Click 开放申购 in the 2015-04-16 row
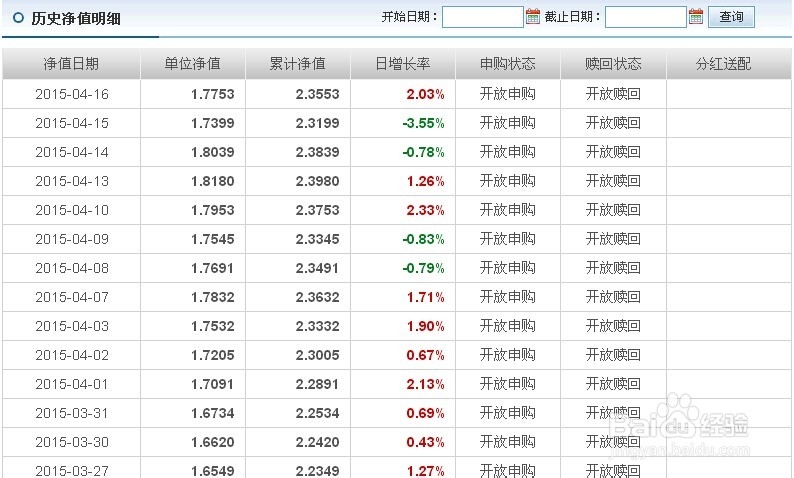 tap(507, 94)
